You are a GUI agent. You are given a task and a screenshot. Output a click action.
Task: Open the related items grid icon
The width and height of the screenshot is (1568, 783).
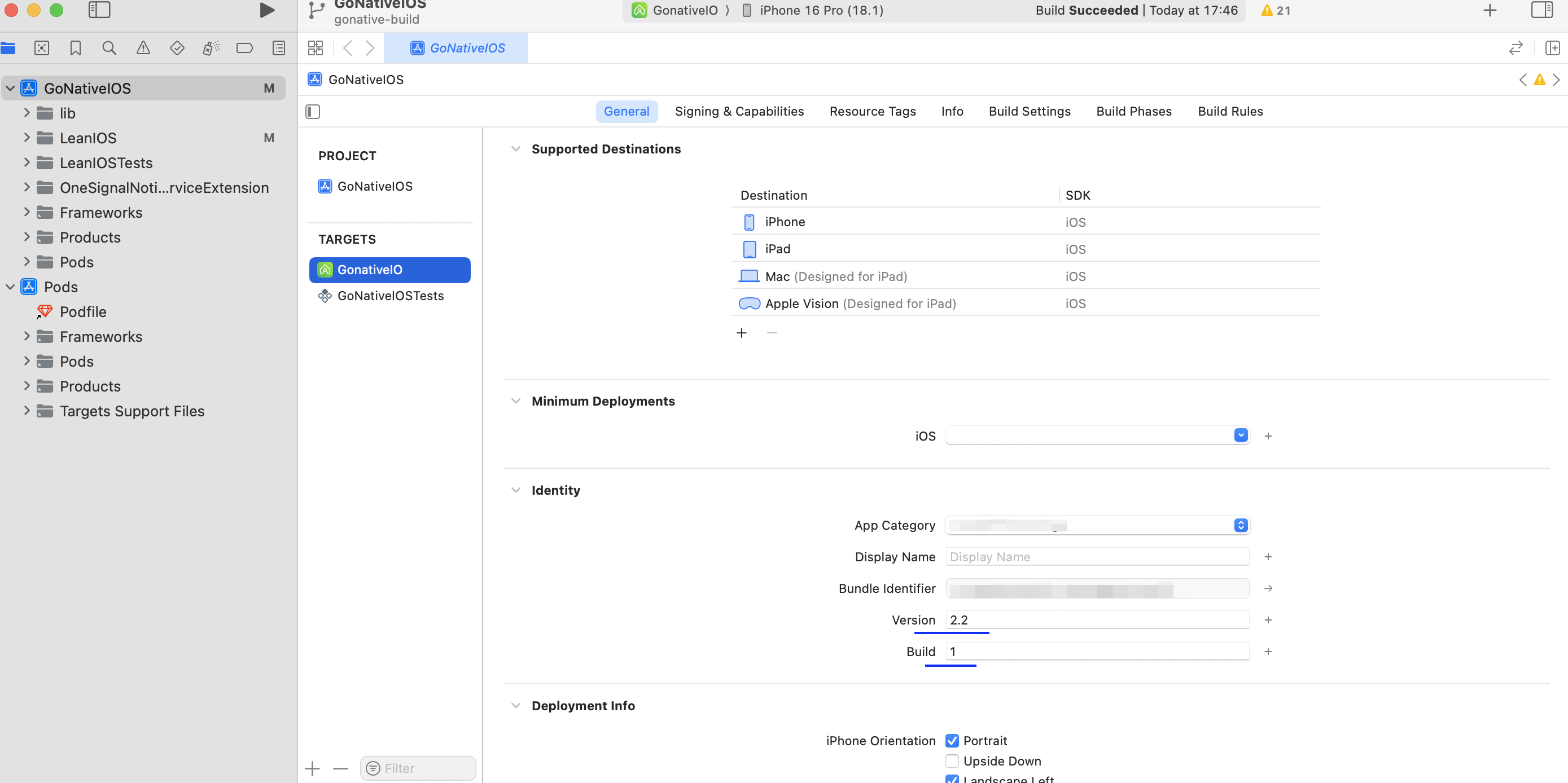316,48
